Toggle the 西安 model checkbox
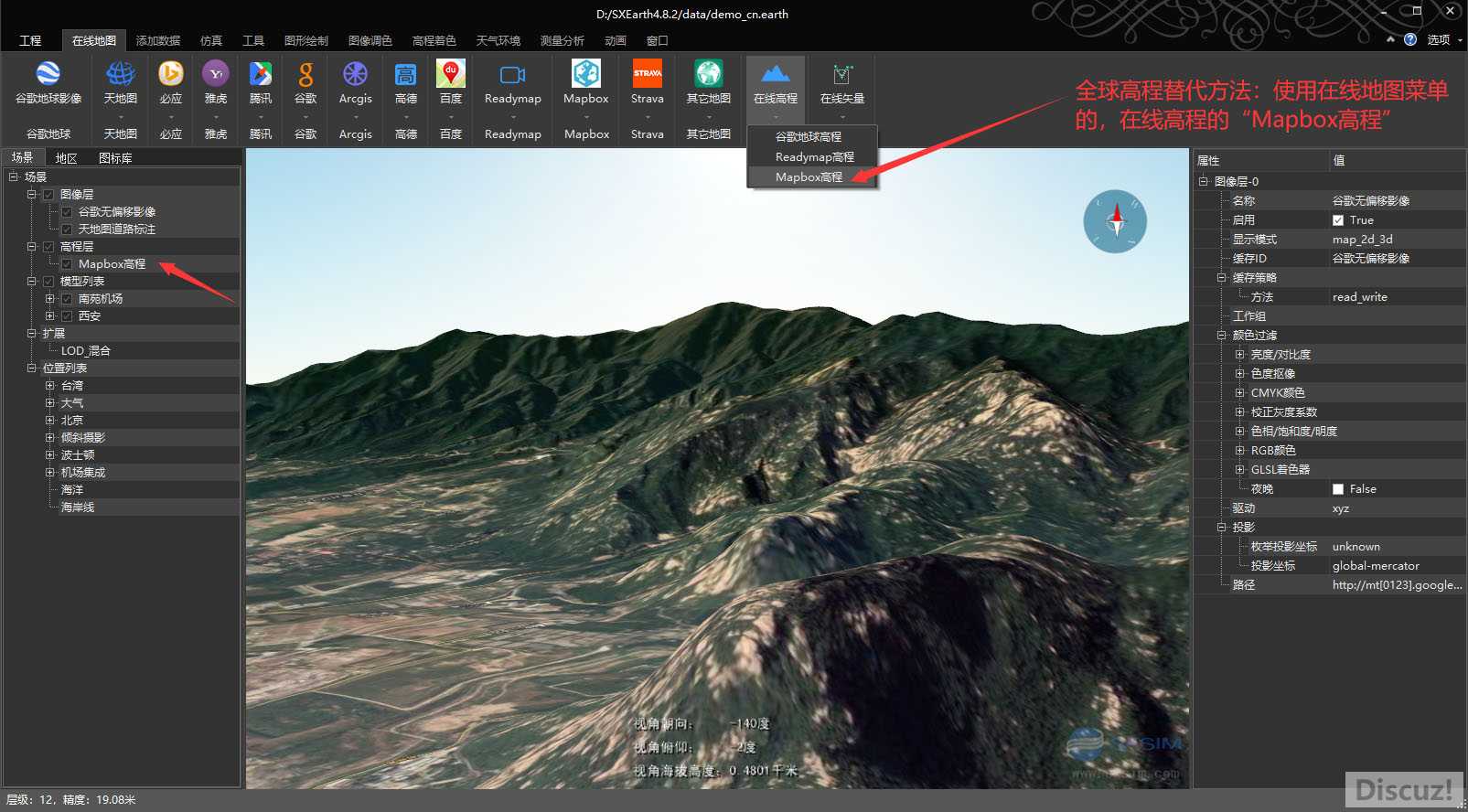This screenshot has height=812, width=1468. click(x=67, y=316)
